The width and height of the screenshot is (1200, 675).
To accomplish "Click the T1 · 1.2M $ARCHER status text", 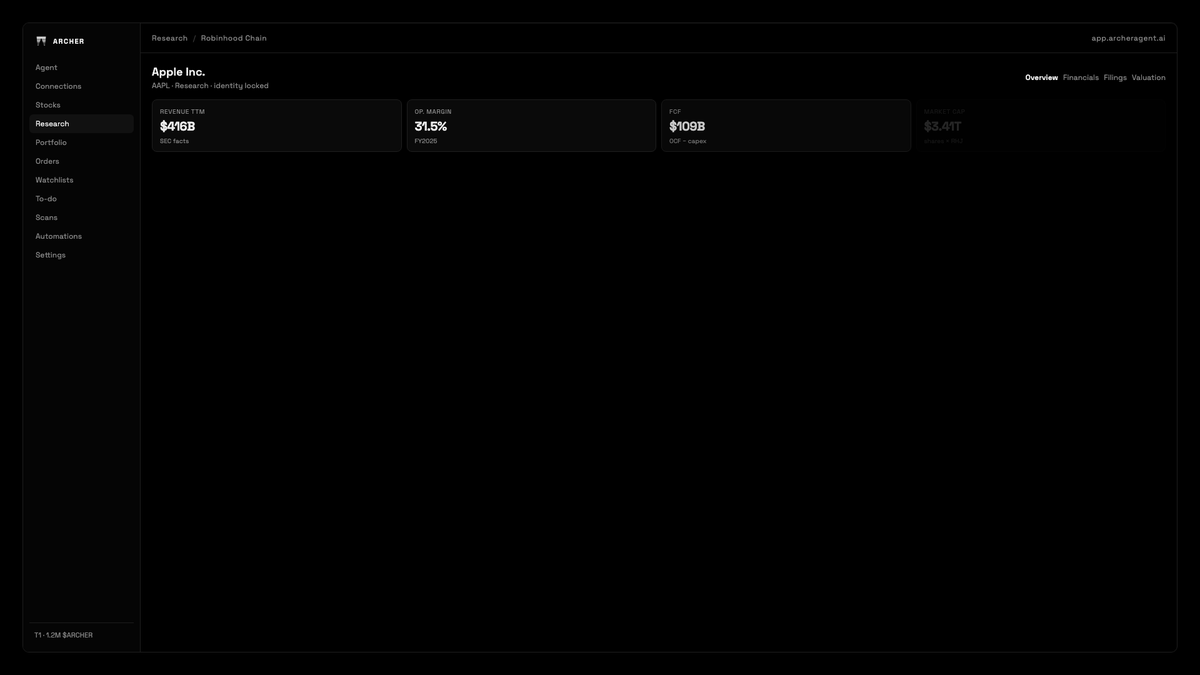I will [64, 635].
